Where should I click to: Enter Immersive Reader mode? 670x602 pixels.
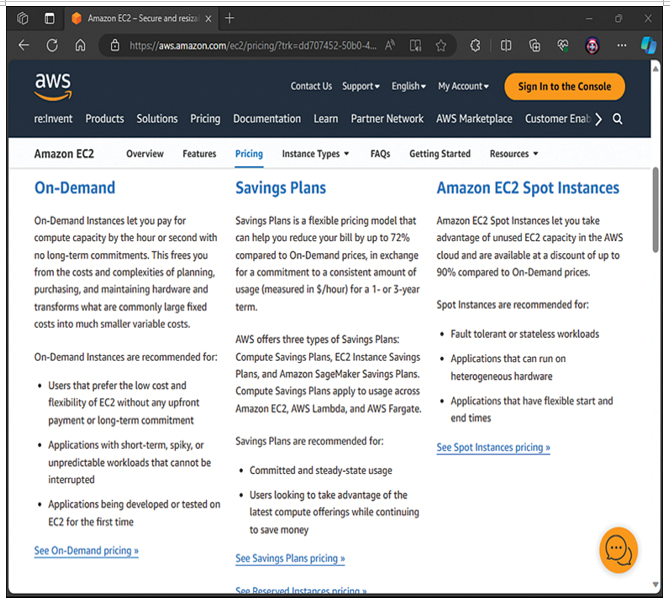pos(415,45)
